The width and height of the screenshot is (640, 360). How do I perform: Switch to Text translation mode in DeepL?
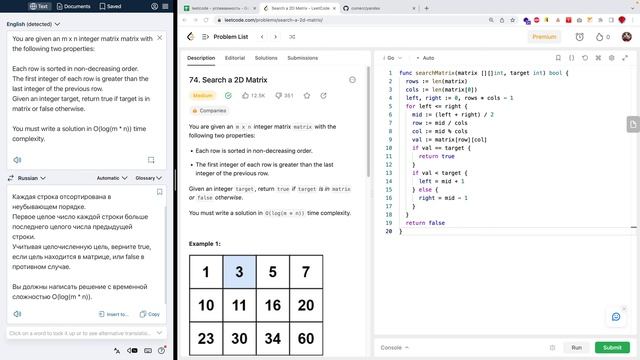click(39, 6)
